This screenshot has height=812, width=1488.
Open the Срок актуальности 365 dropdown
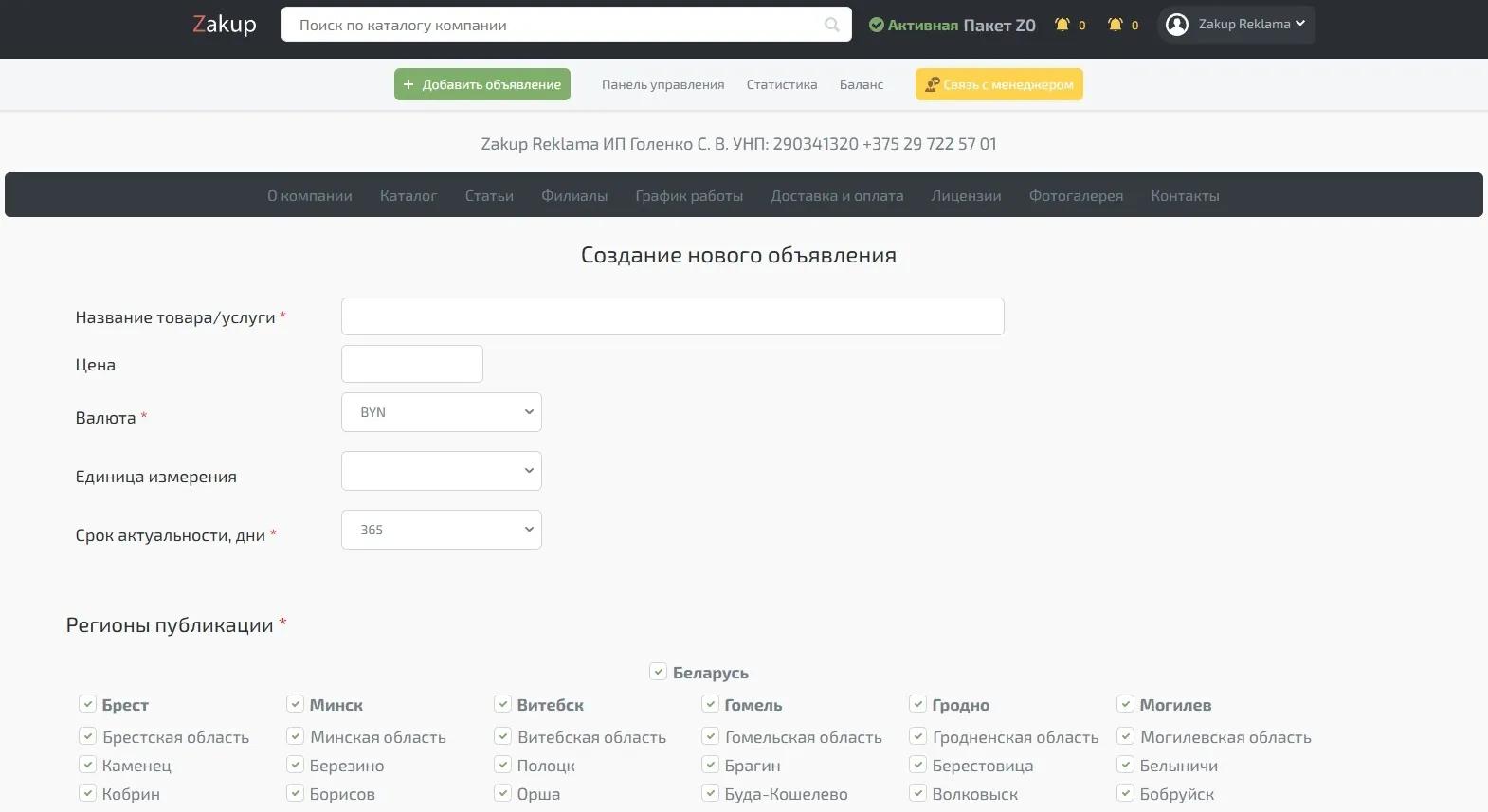(x=442, y=530)
